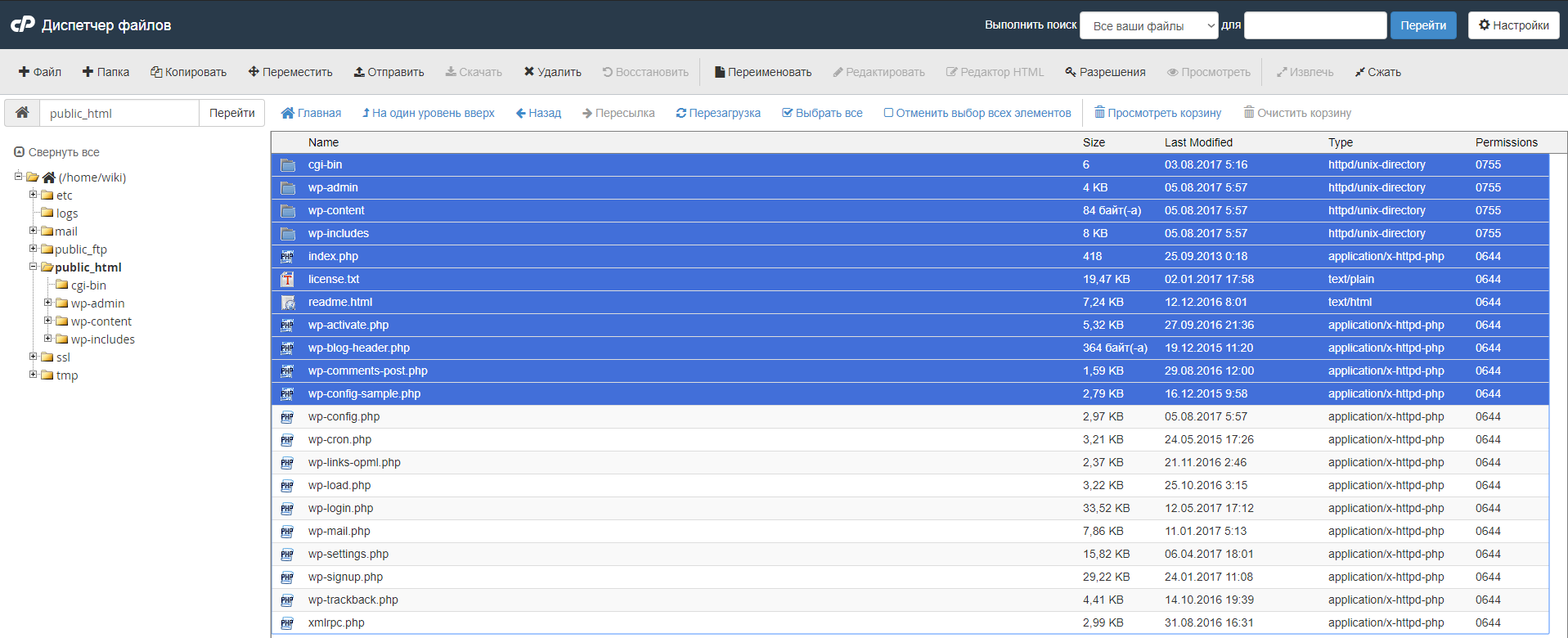Expand the wp-admin folder in tree

(47, 303)
